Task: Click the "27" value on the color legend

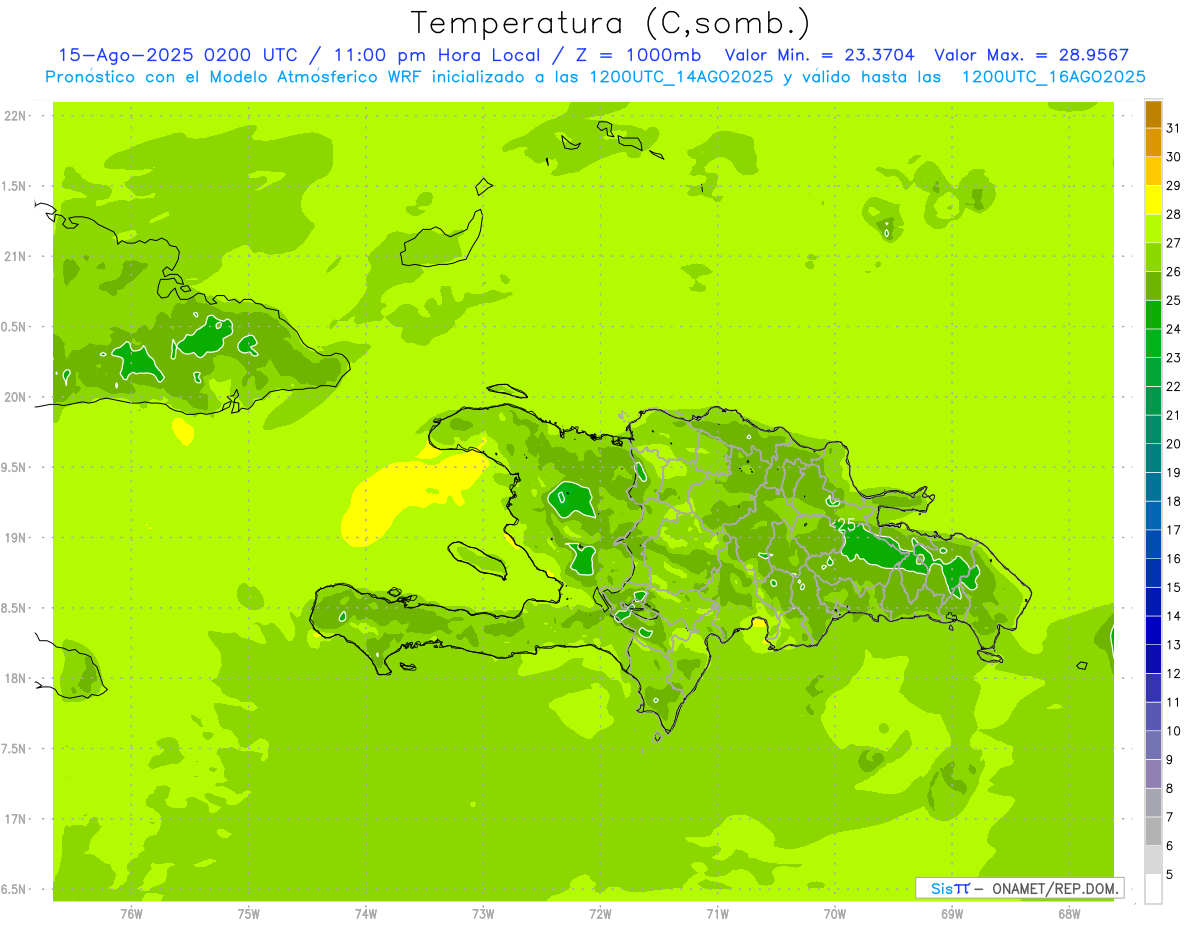Action: [x=1174, y=243]
